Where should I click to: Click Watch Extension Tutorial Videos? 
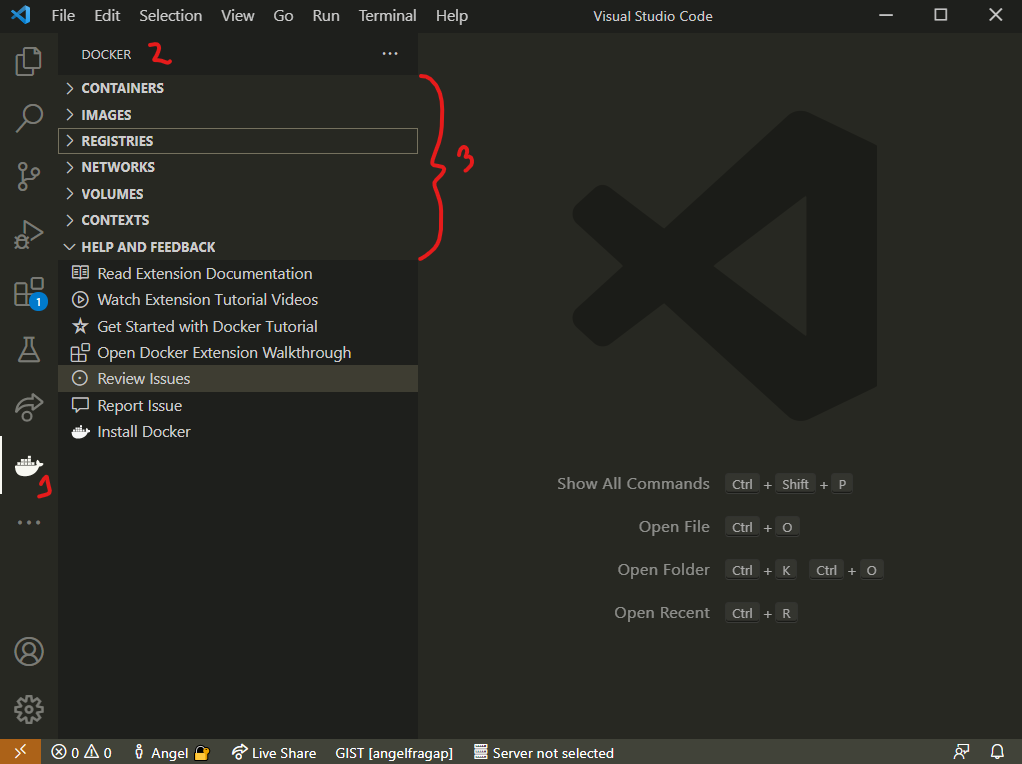238,300
